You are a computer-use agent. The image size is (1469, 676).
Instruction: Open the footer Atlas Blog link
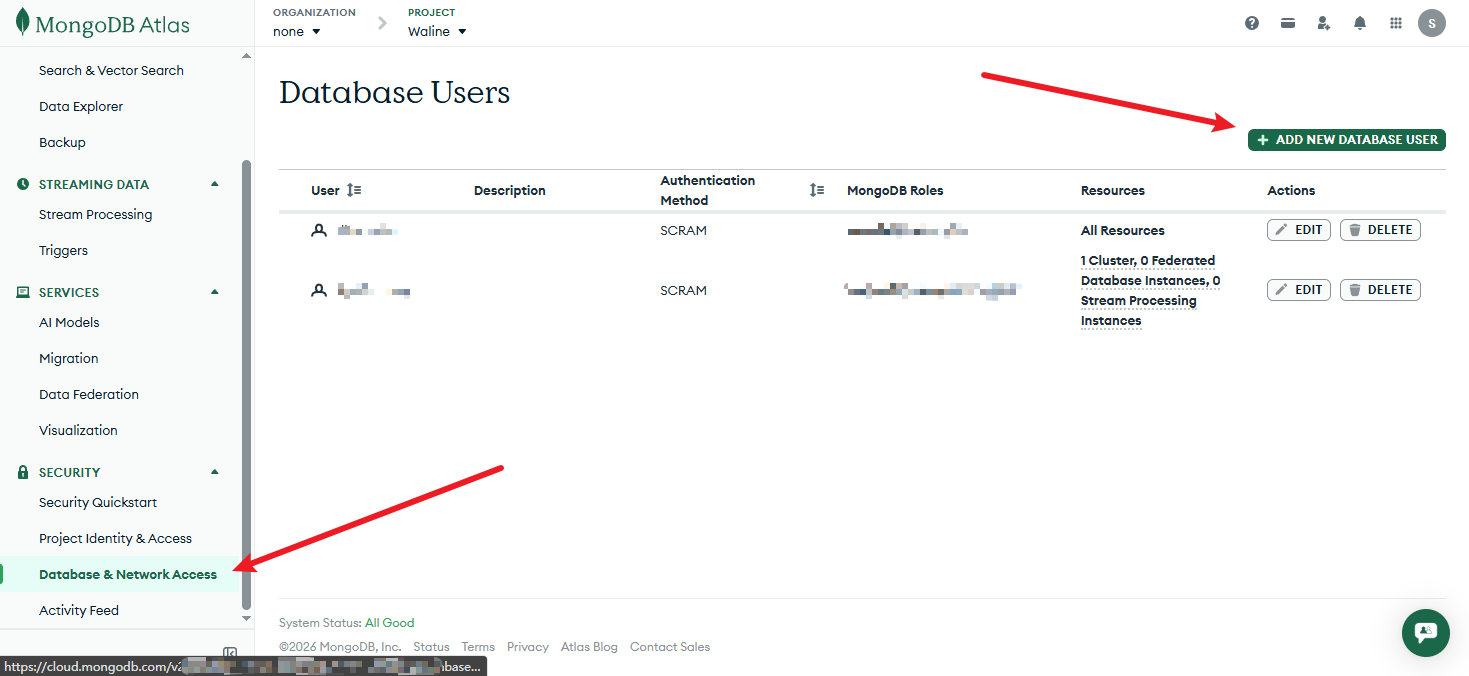pos(589,647)
